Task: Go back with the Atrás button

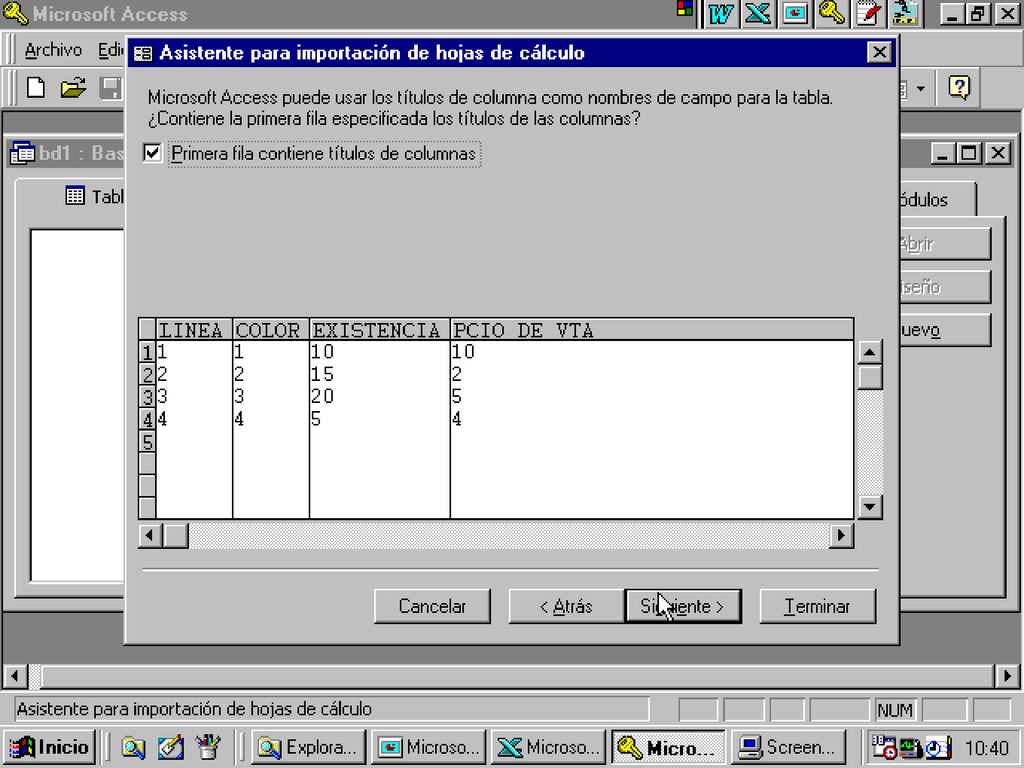Action: pyautogui.click(x=566, y=607)
